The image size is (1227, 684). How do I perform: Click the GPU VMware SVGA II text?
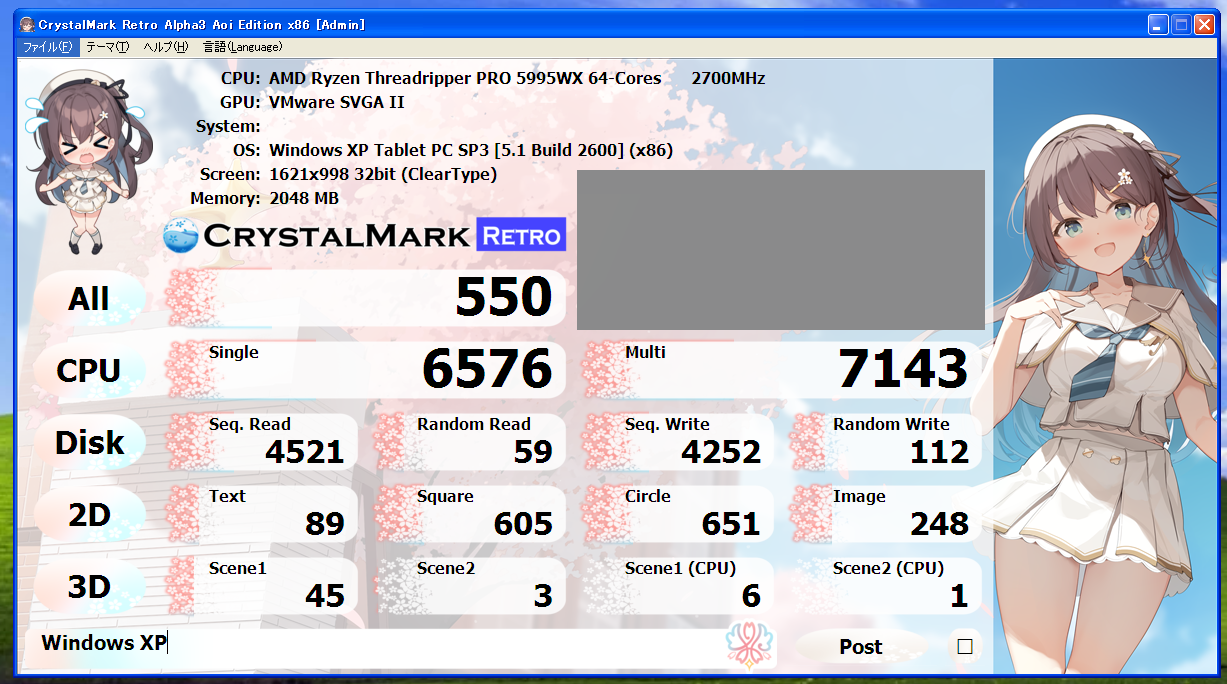337,102
